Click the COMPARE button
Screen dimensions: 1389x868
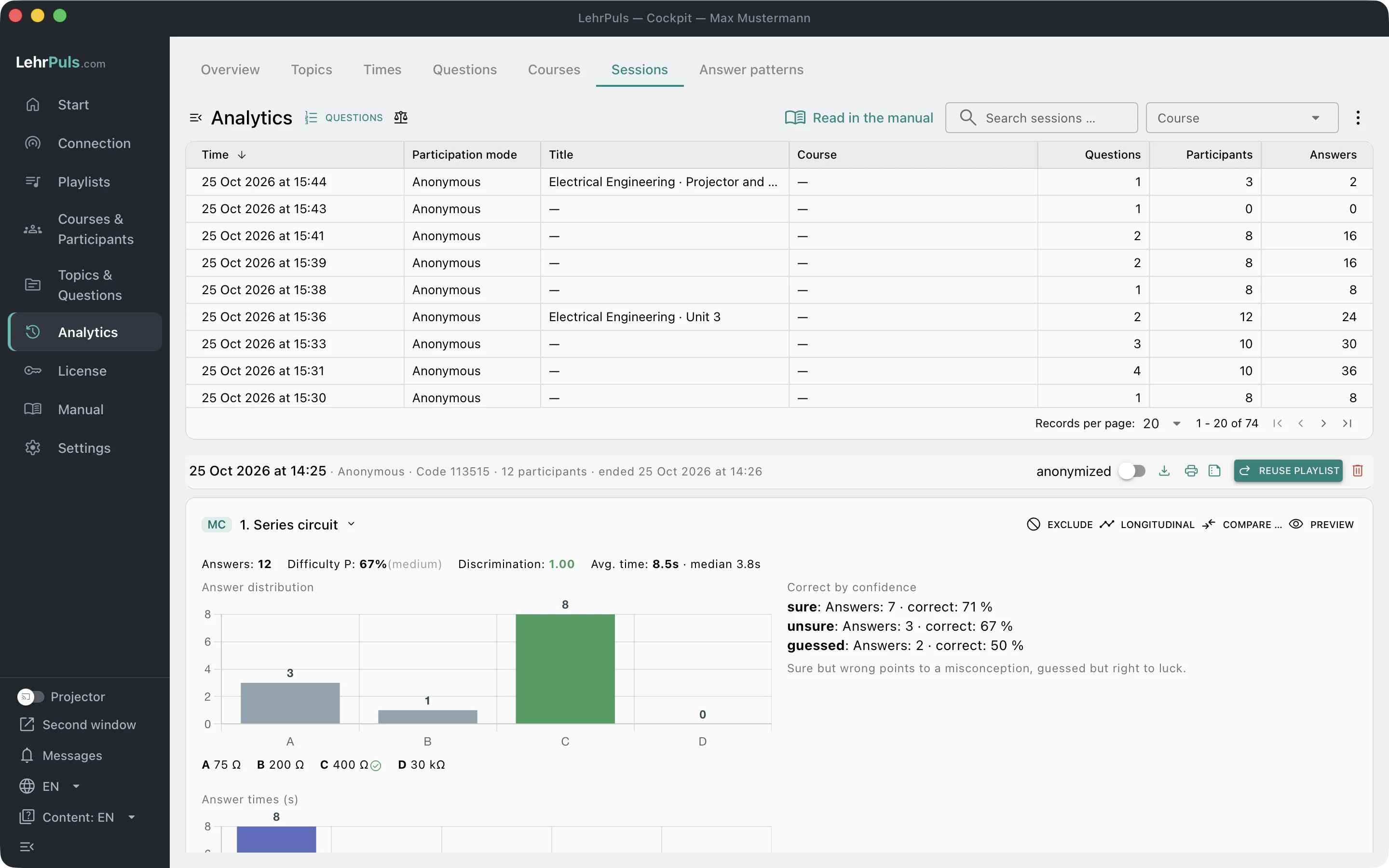pyautogui.click(x=1242, y=524)
